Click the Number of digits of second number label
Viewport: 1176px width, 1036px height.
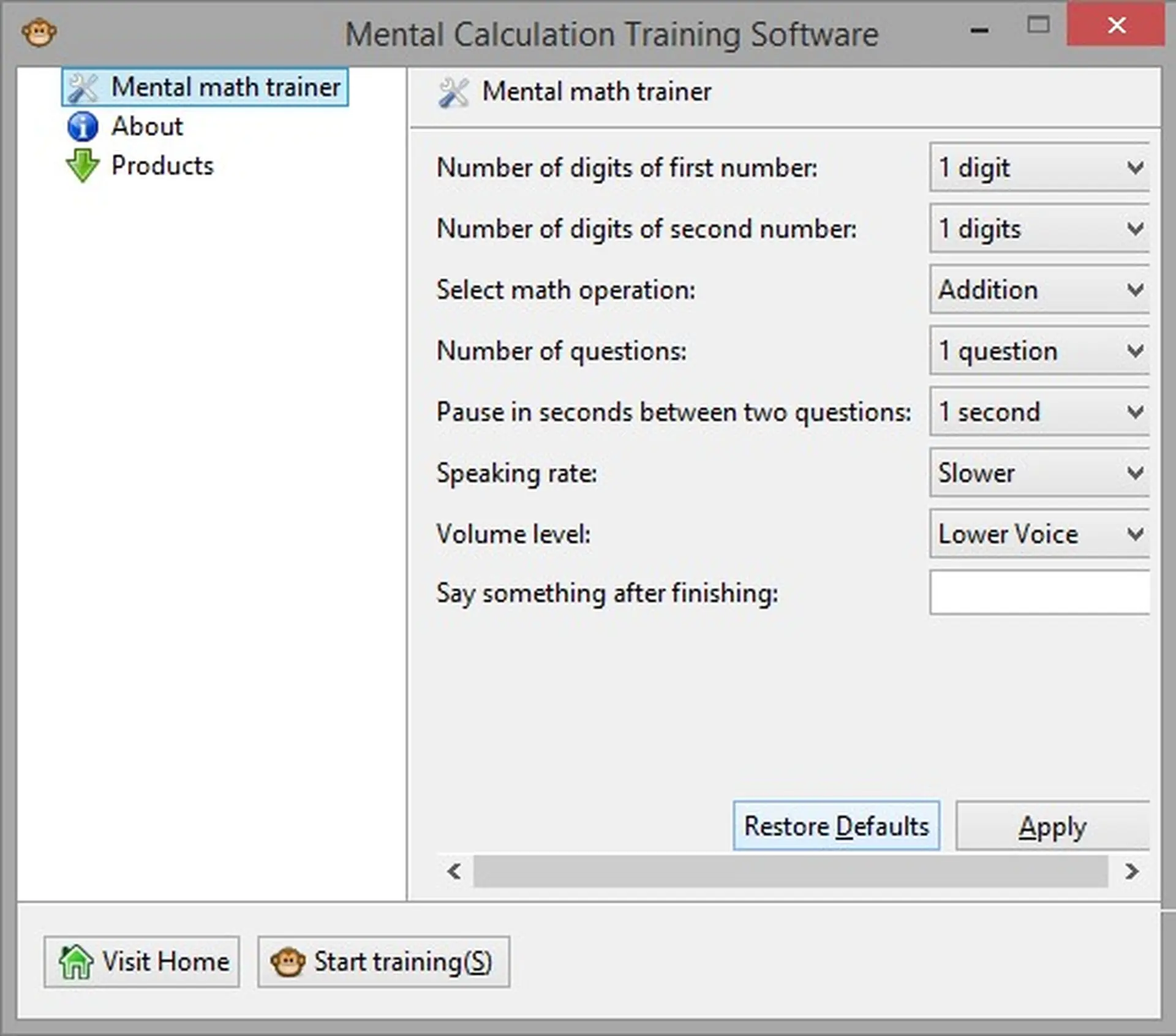pos(646,229)
